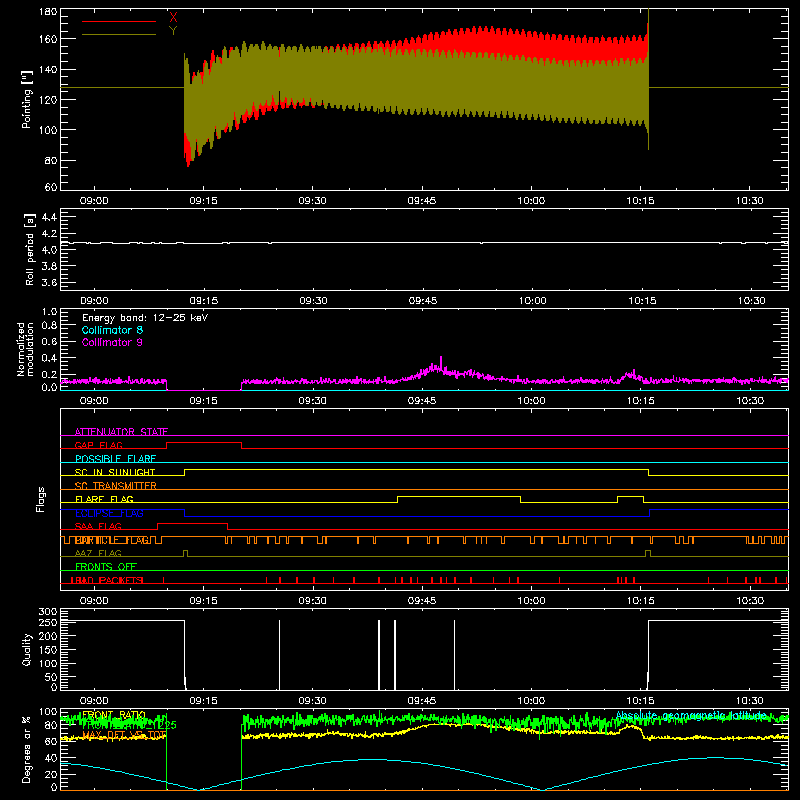This screenshot has height=800, width=800.
Task: Click the FLARE_FLAG label
Action: [x=104, y=499]
